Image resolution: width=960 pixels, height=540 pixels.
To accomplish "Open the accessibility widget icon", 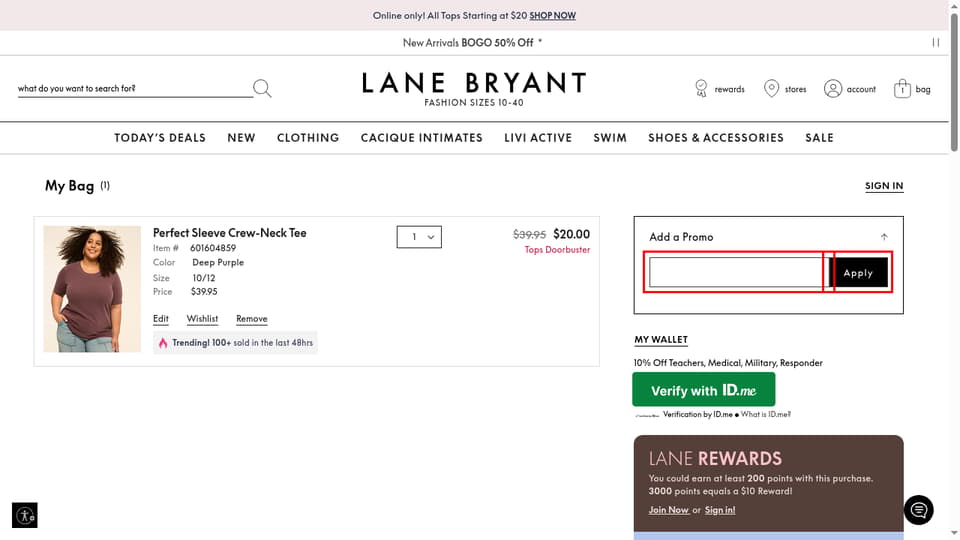I will point(24,516).
